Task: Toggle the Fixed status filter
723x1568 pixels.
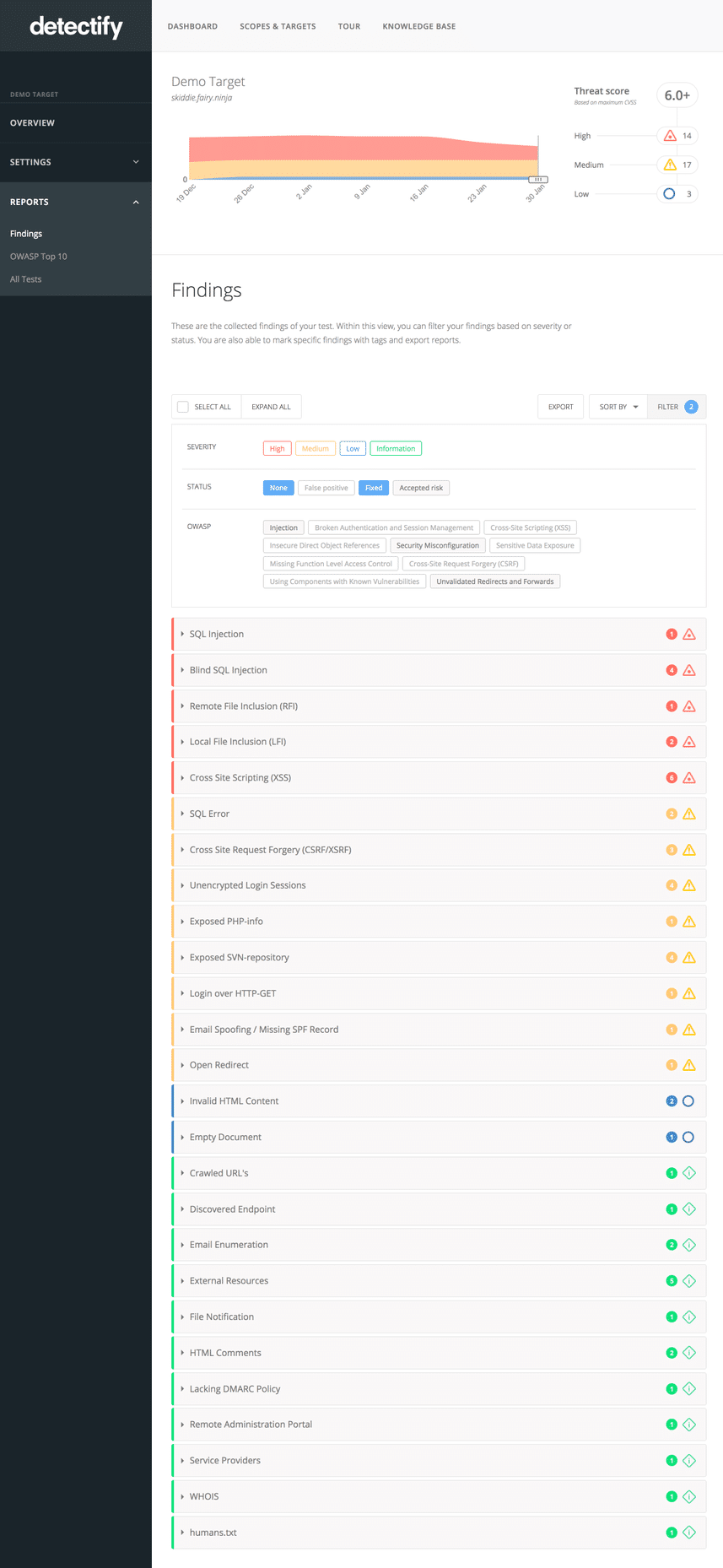Action: (x=374, y=488)
